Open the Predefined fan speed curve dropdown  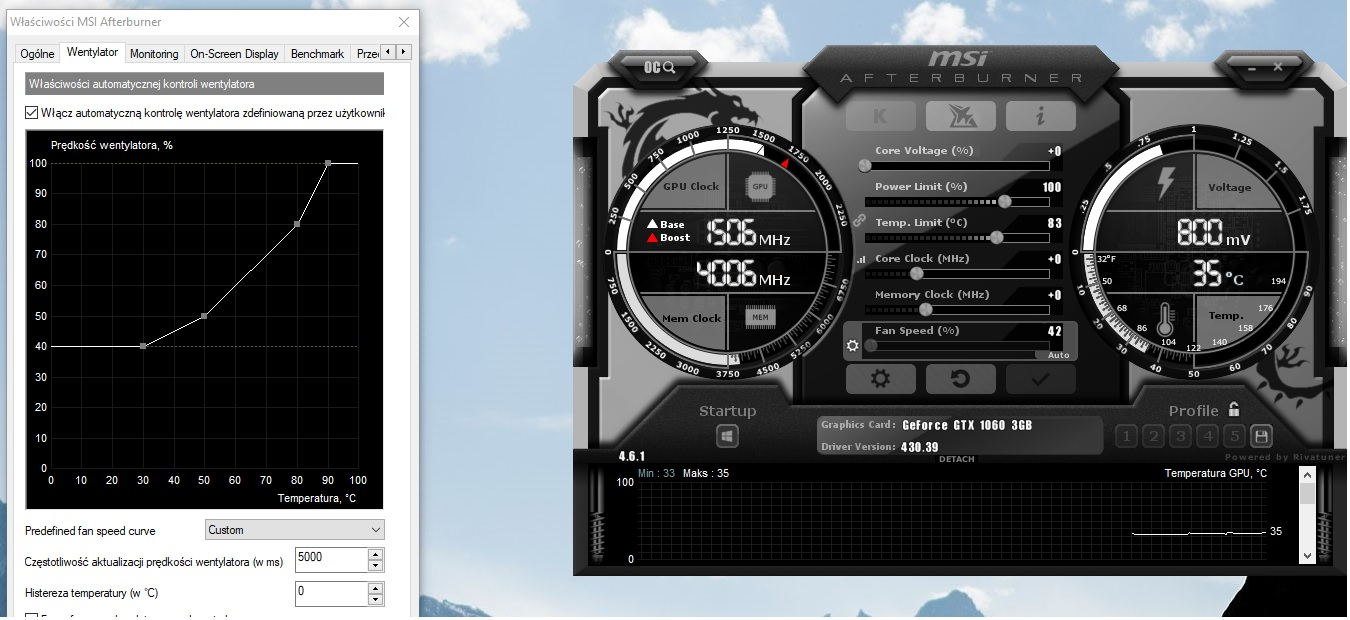294,530
